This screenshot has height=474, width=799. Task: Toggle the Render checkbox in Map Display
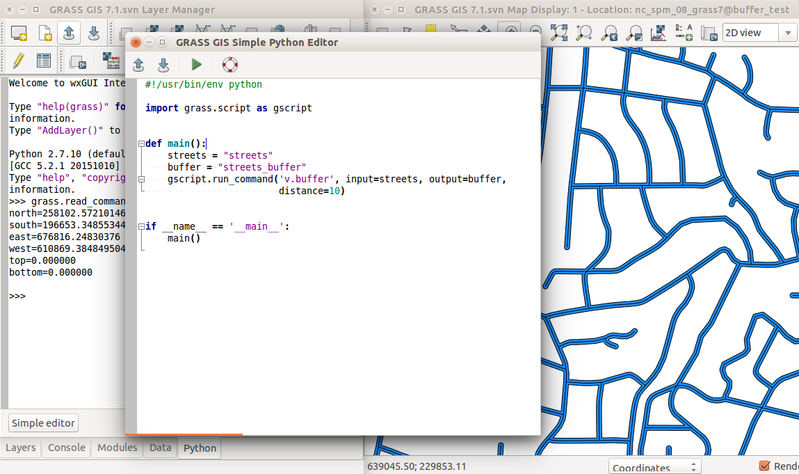click(x=764, y=465)
